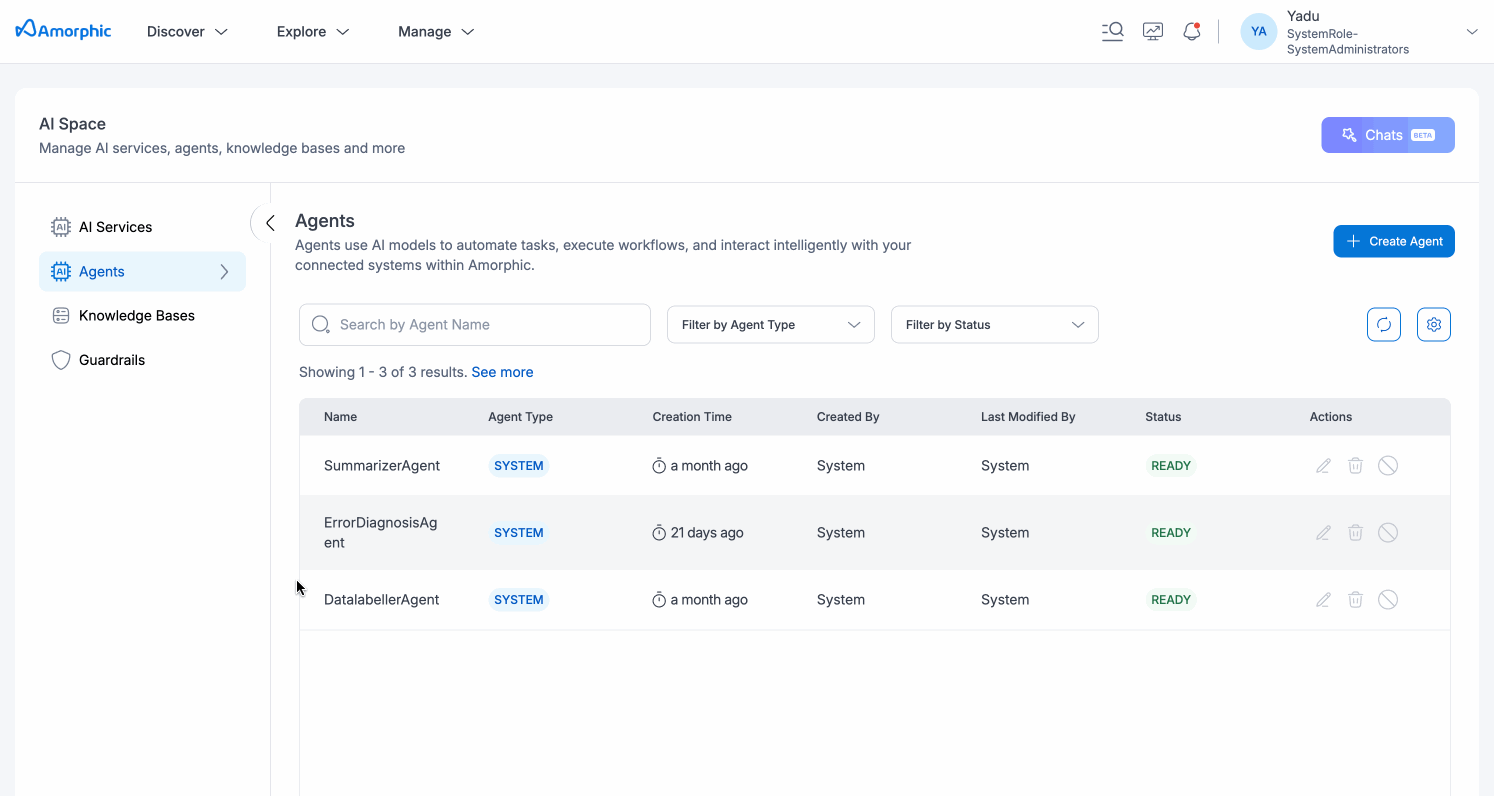Viewport: 1494px width, 796px height.
Task: Open the Discover menu
Action: (x=187, y=32)
